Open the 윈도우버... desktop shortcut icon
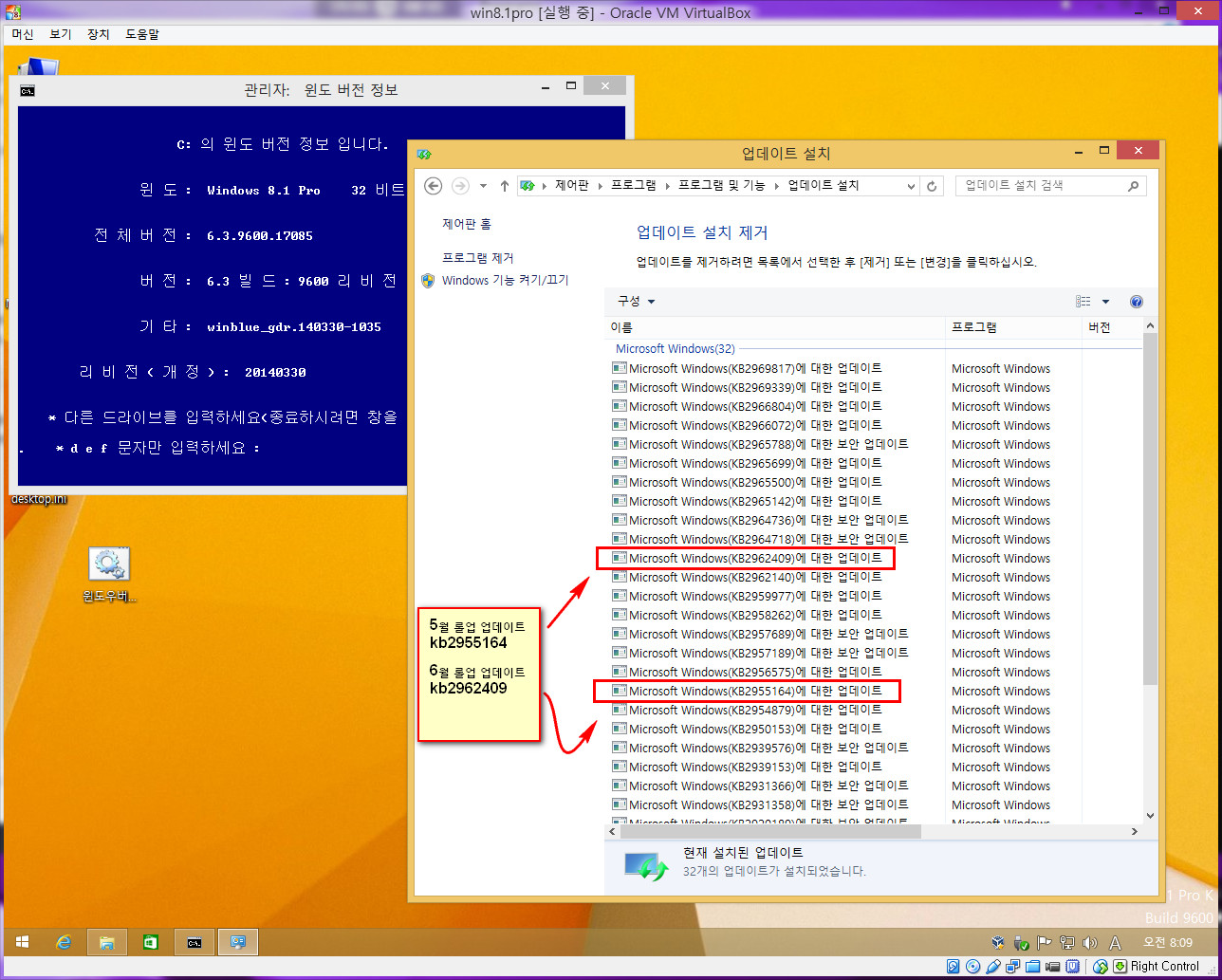The height and width of the screenshot is (980, 1222). click(x=109, y=575)
